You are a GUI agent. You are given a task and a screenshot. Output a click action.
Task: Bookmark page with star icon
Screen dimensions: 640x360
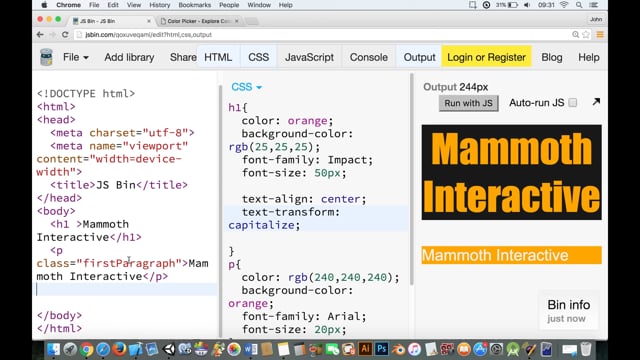click(x=586, y=35)
